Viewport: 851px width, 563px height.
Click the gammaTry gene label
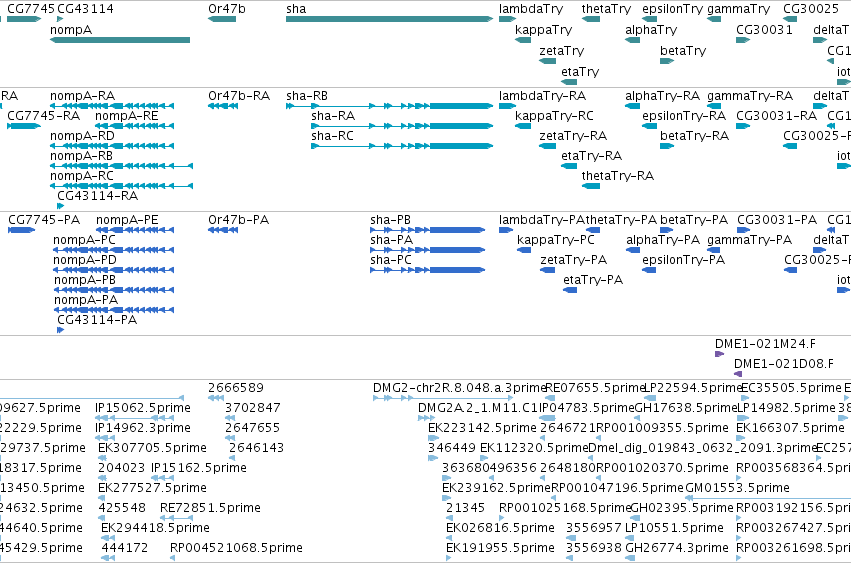click(x=738, y=9)
